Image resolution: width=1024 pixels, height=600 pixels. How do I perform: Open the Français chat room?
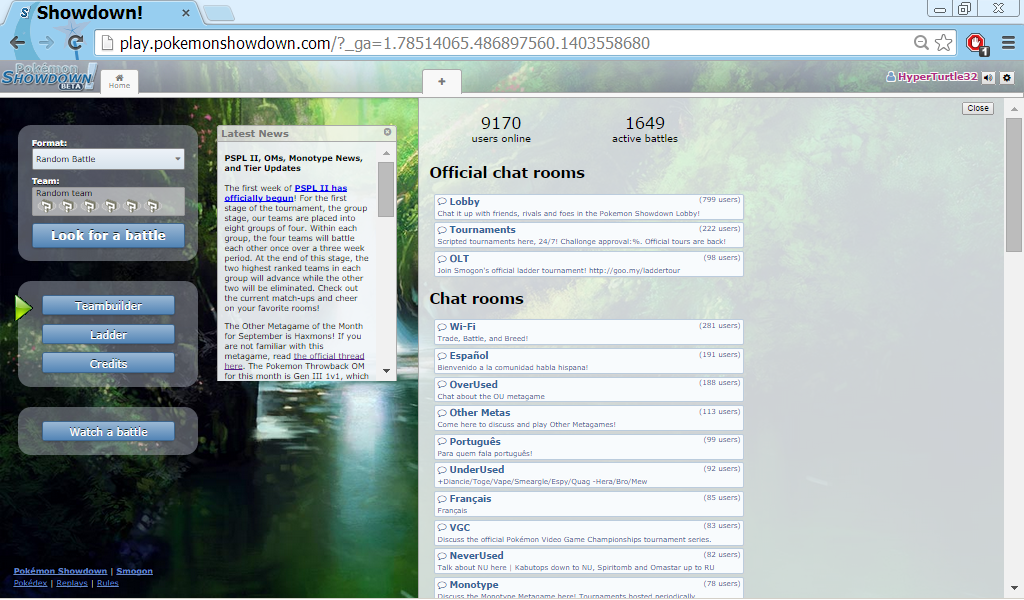[589, 504]
